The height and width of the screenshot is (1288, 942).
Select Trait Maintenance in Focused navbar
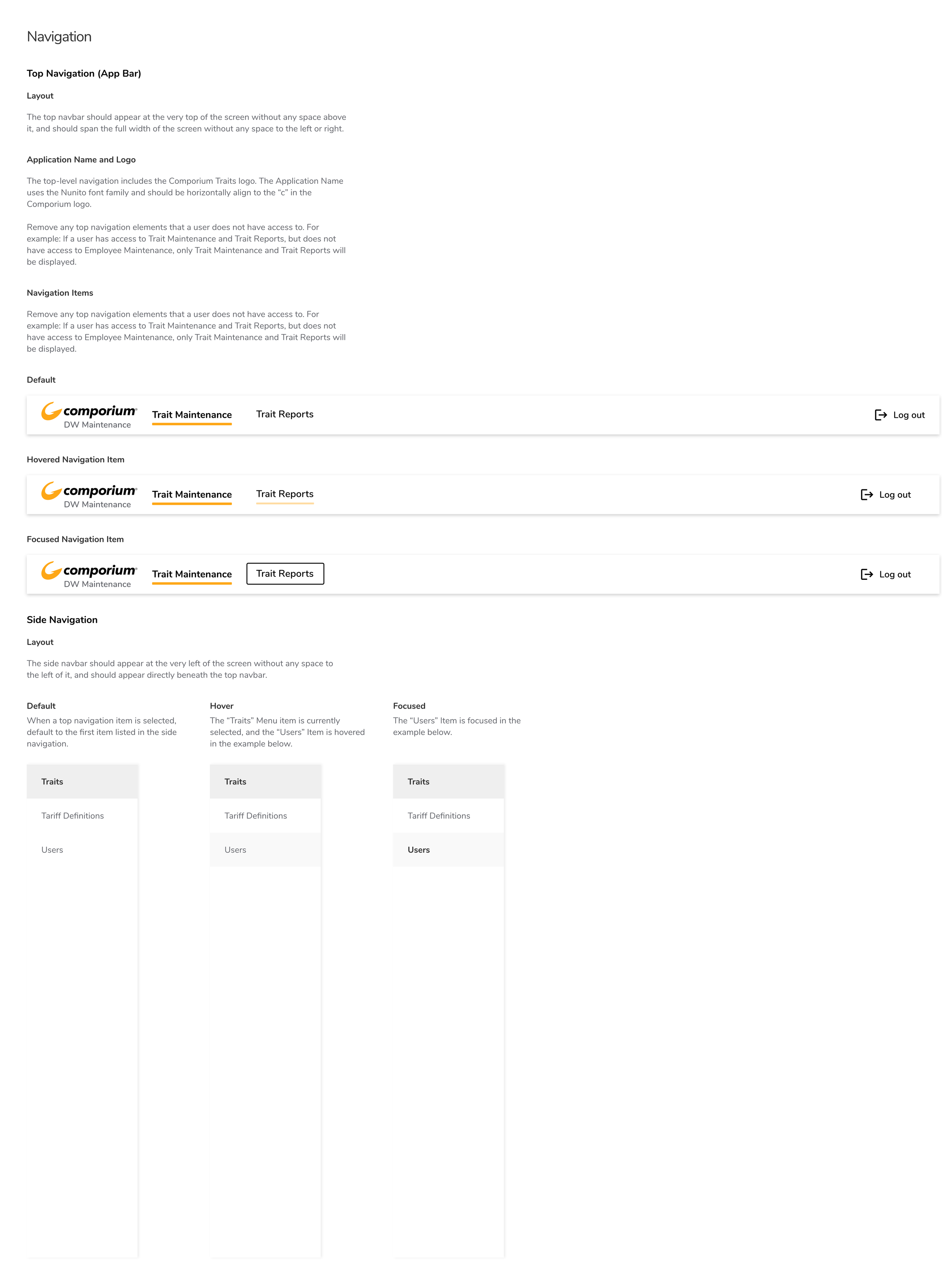click(x=191, y=574)
